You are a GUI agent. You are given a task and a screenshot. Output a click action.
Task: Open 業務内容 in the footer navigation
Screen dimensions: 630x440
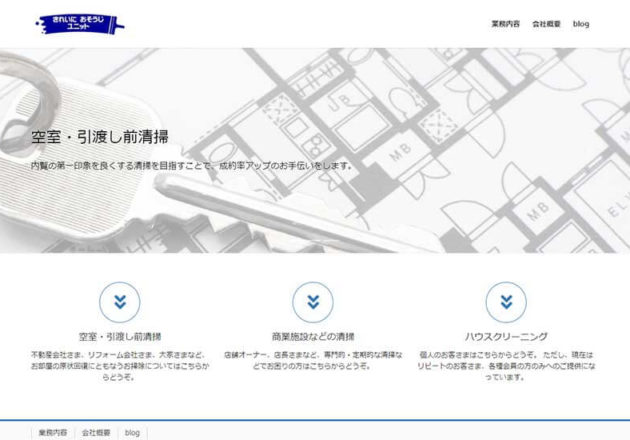click(53, 433)
